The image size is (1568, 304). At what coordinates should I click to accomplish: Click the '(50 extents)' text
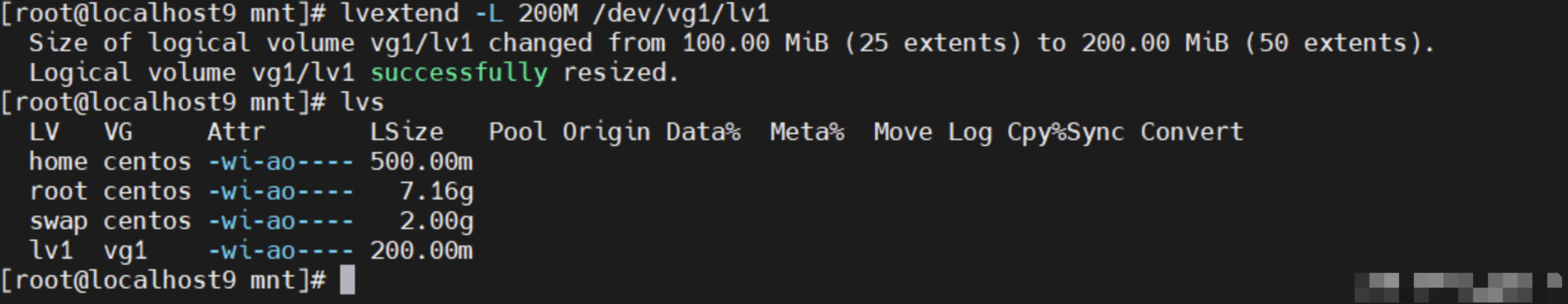click(x=1332, y=43)
